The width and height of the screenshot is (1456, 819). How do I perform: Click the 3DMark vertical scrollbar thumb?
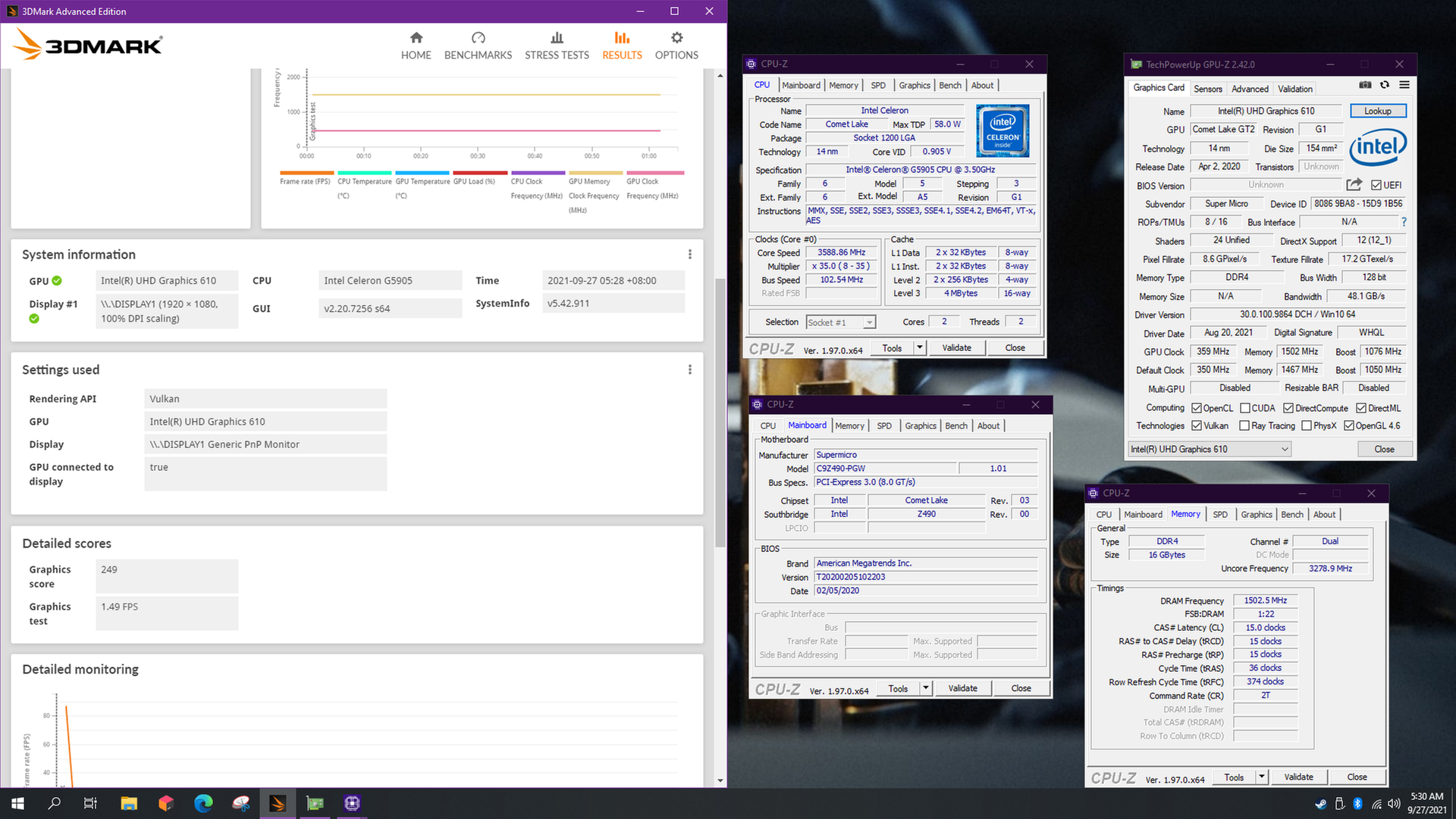(720, 412)
